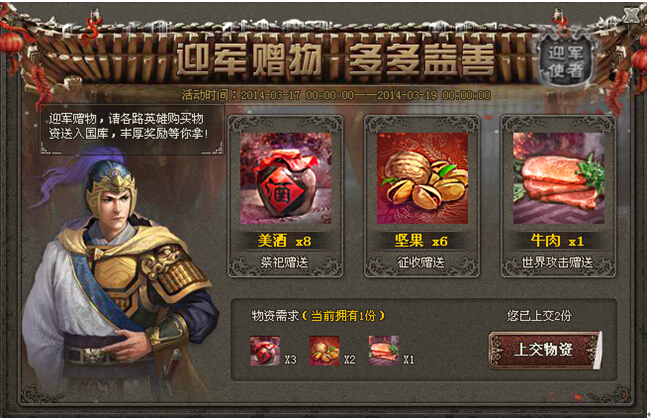Viewport: 651px width, 419px height.
Task: Click small beef requirement icon X1
Action: [384, 351]
